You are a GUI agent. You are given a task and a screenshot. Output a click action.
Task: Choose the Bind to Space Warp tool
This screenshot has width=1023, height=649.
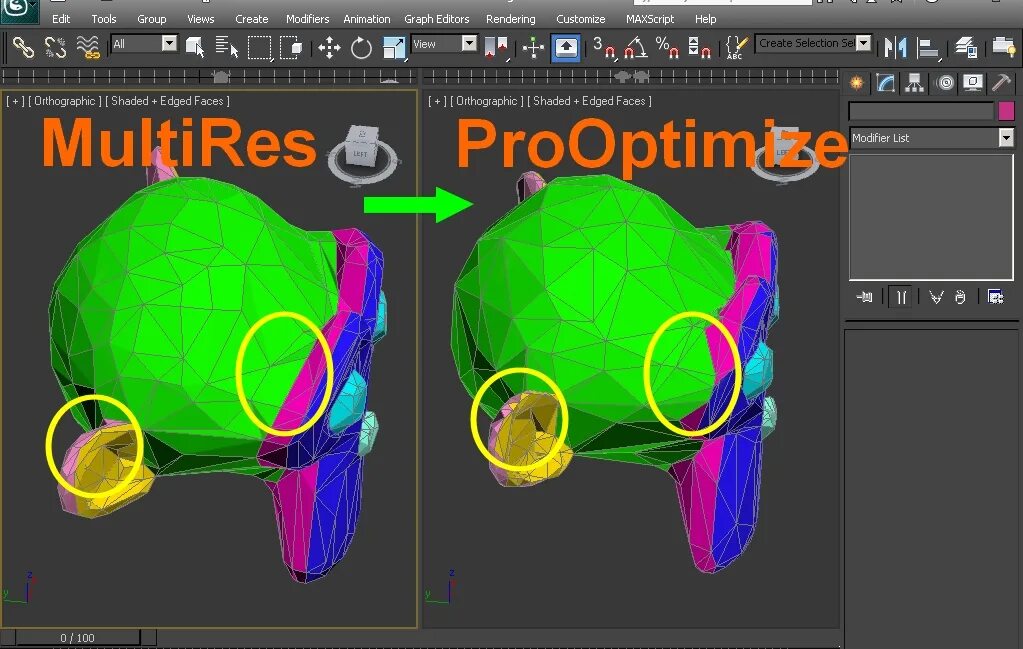tap(87, 47)
